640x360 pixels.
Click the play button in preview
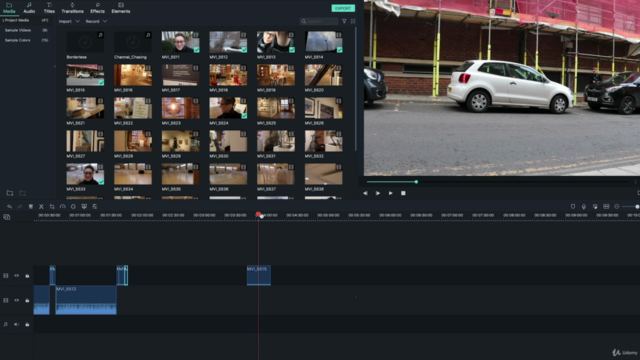(391, 193)
